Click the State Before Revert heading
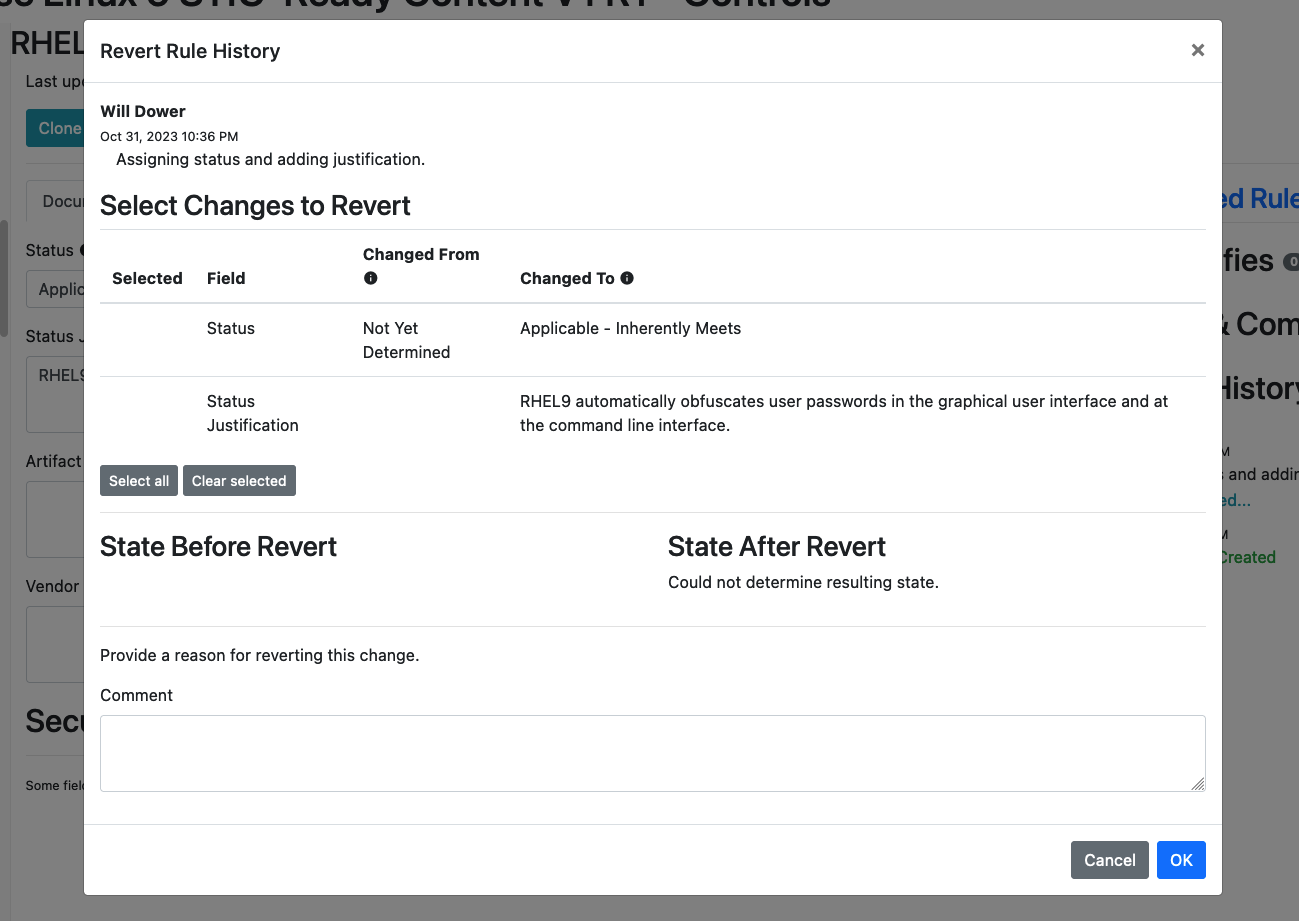Image resolution: width=1299 pixels, height=921 pixels. 219,546
